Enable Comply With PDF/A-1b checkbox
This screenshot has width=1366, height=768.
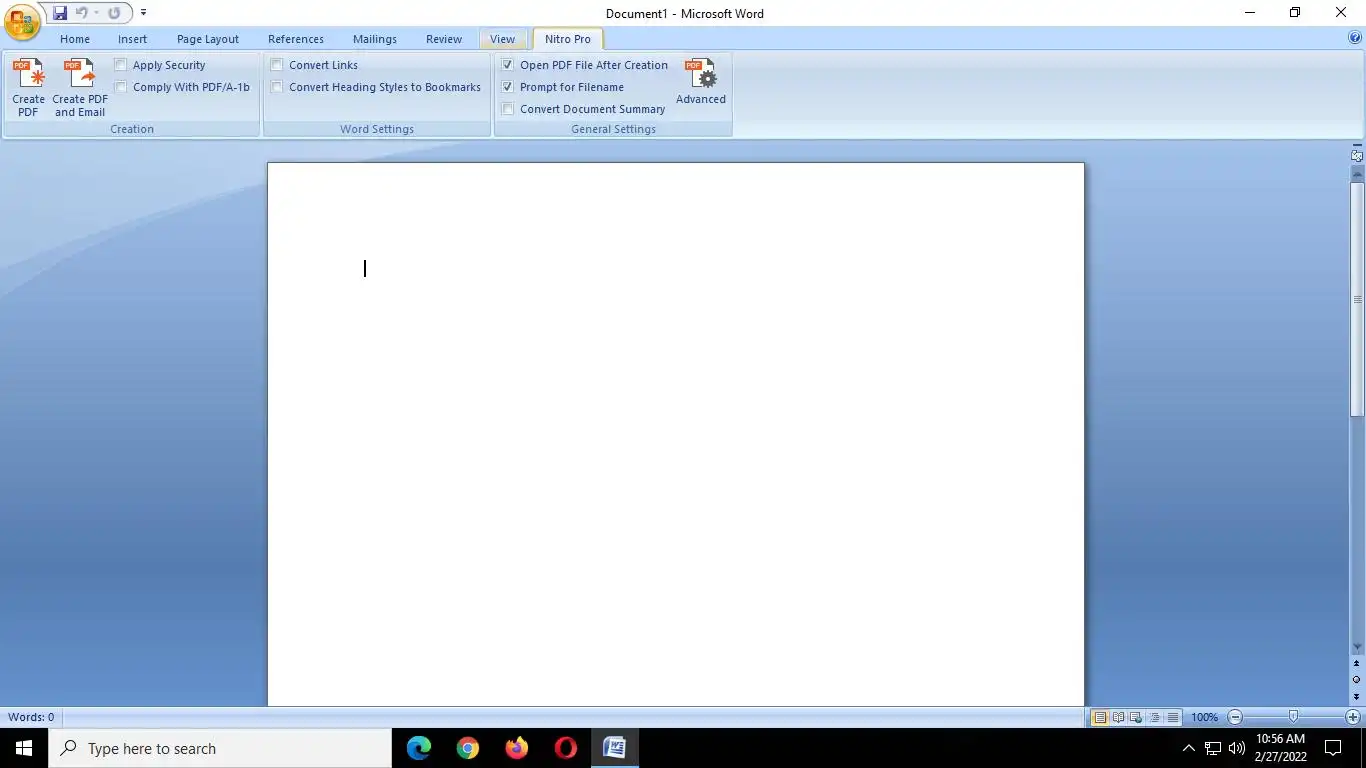pos(121,87)
